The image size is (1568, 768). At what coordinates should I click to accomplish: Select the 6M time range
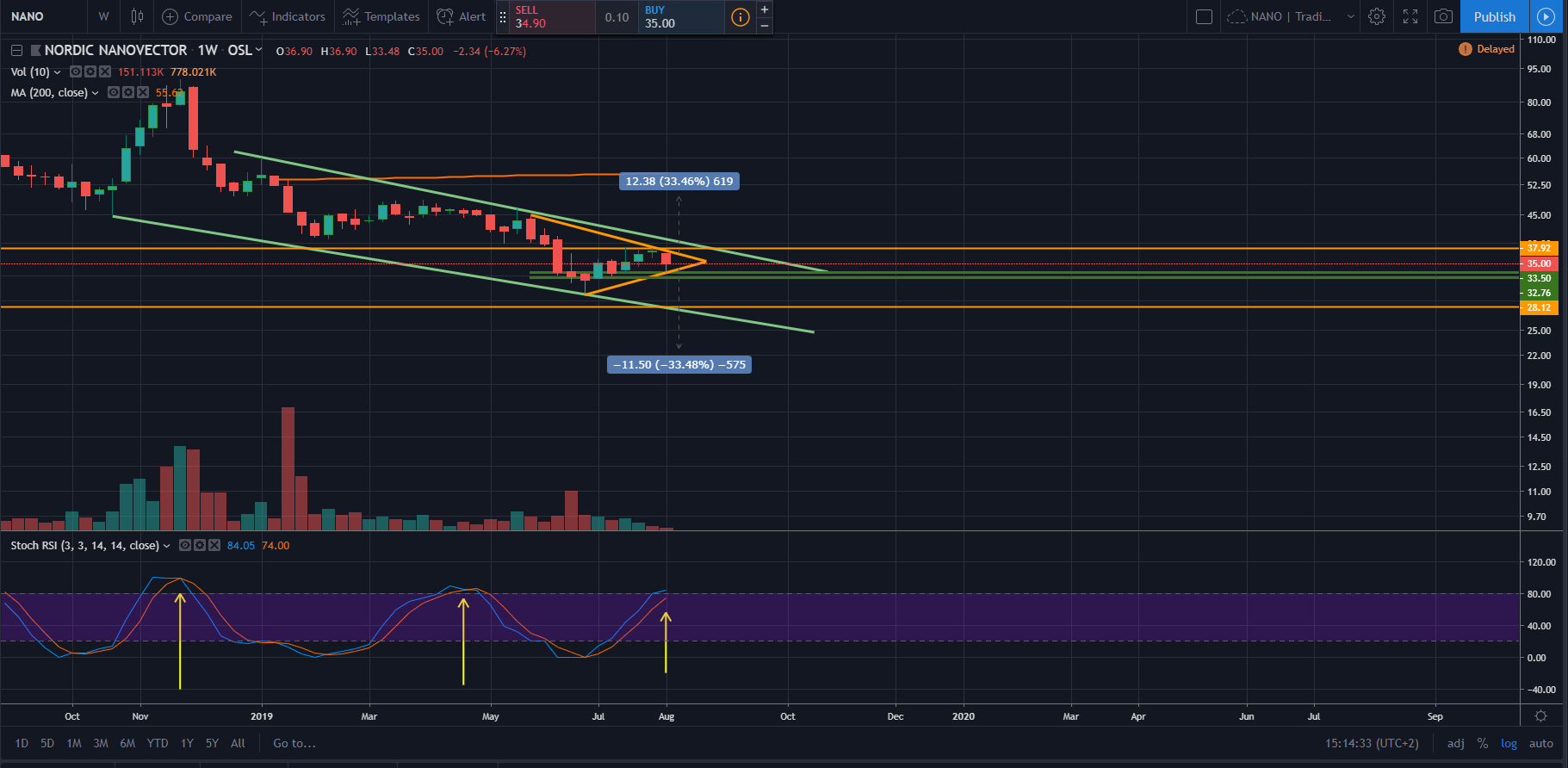pyautogui.click(x=127, y=743)
